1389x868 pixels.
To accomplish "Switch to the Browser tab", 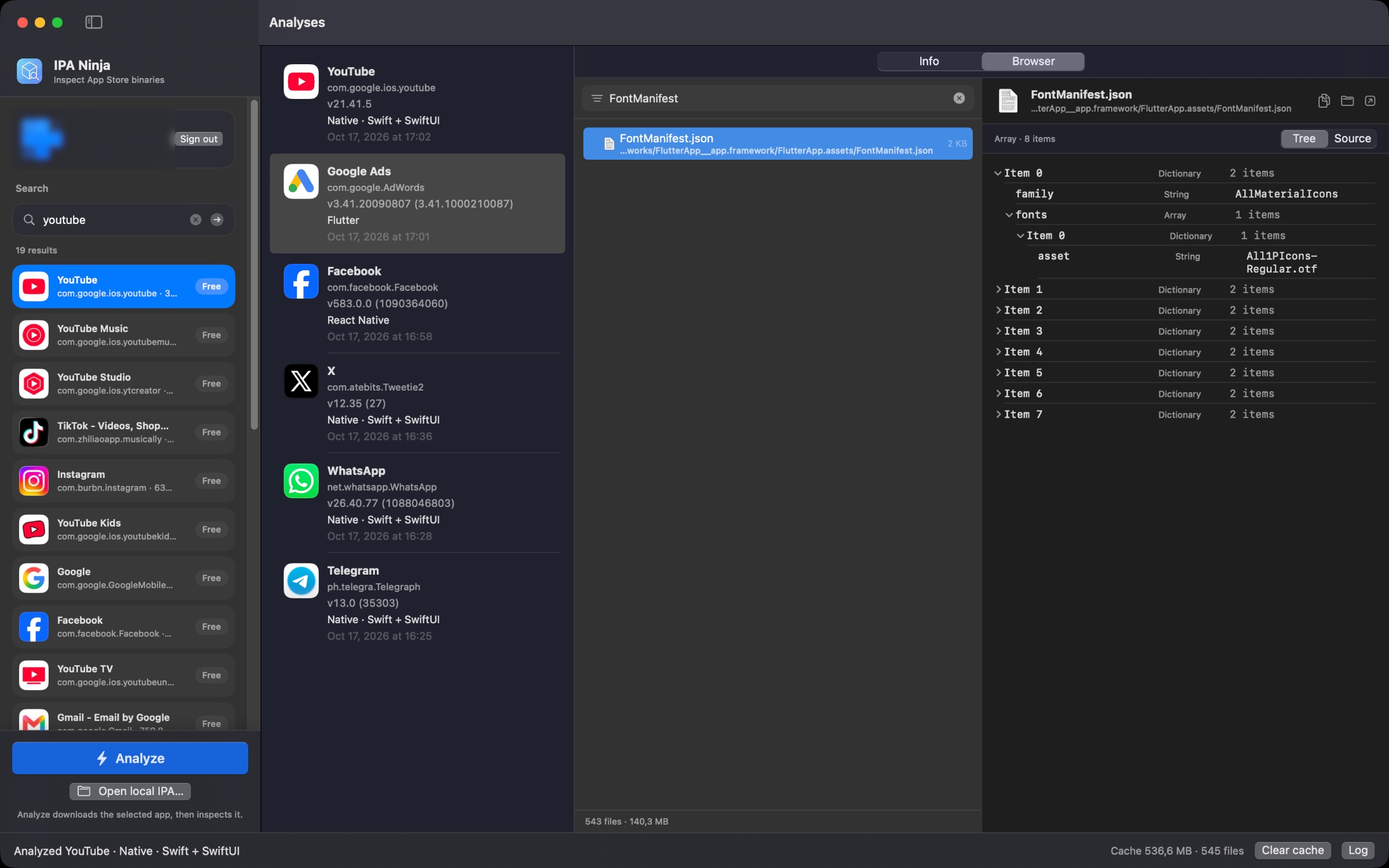I will 1033,61.
